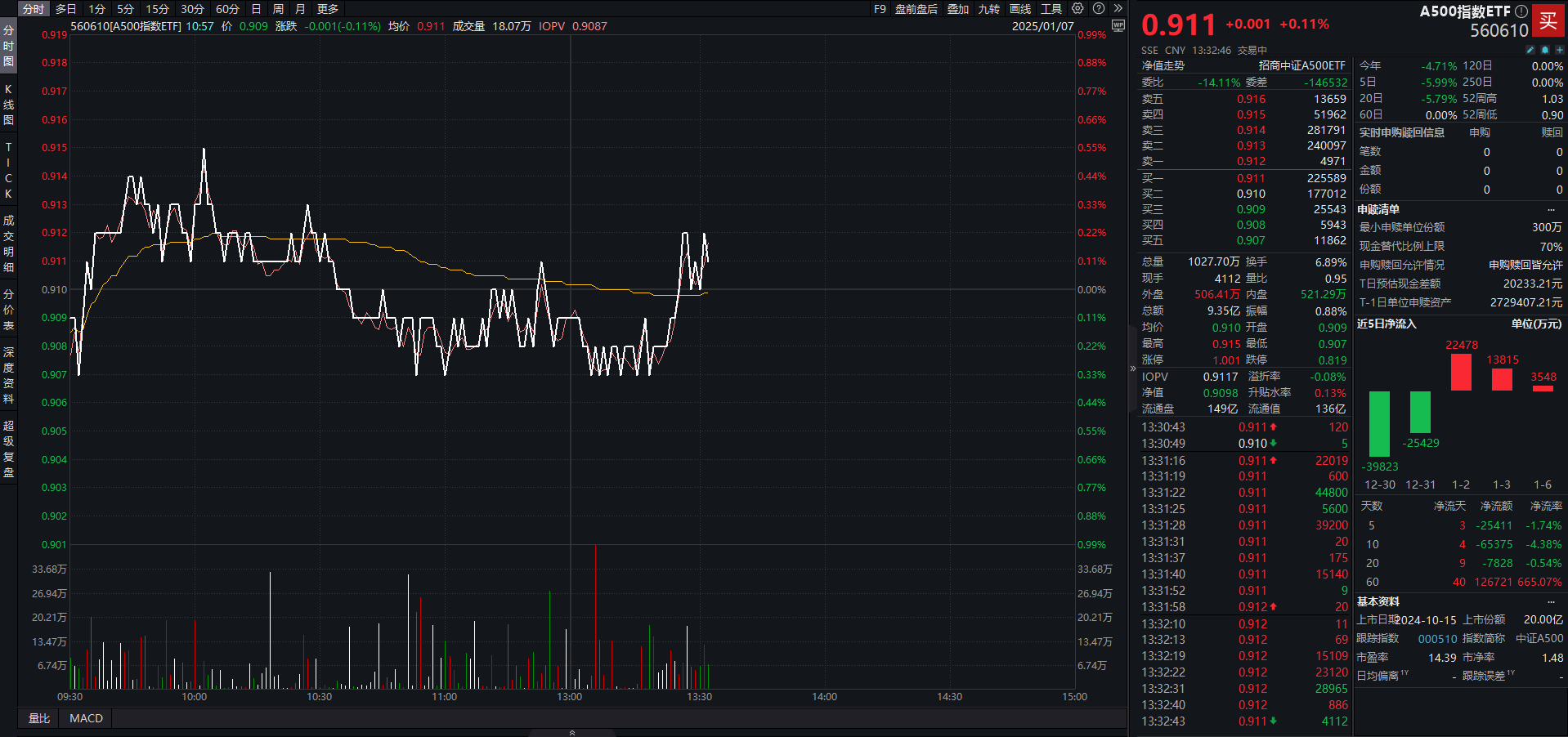Viewport: 1568px width, 737px height.
Task: Open the 画线 drawing tool
Action: coord(1020,9)
